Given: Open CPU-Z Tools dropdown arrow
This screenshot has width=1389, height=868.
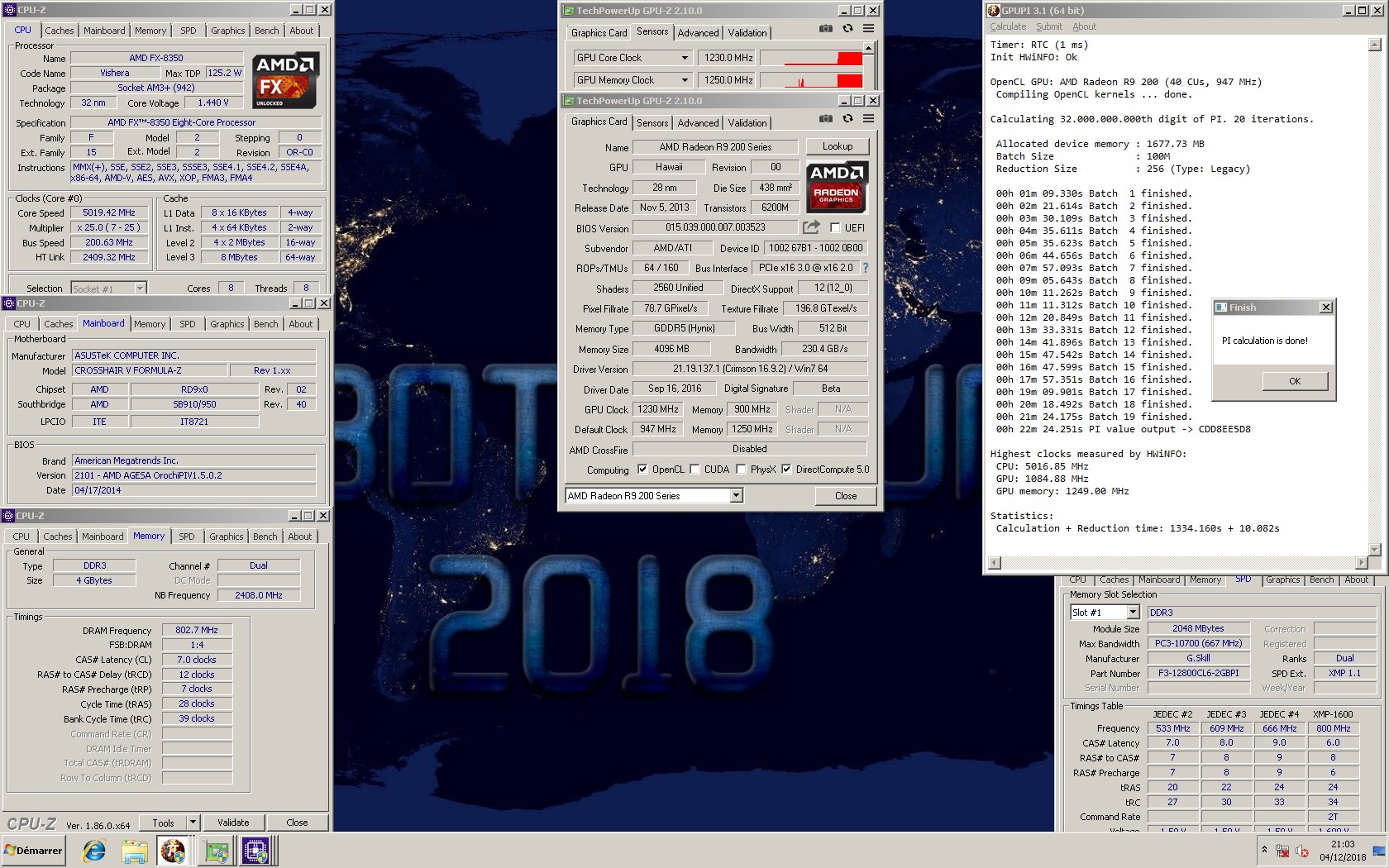Looking at the screenshot, I should pyautogui.click(x=193, y=823).
